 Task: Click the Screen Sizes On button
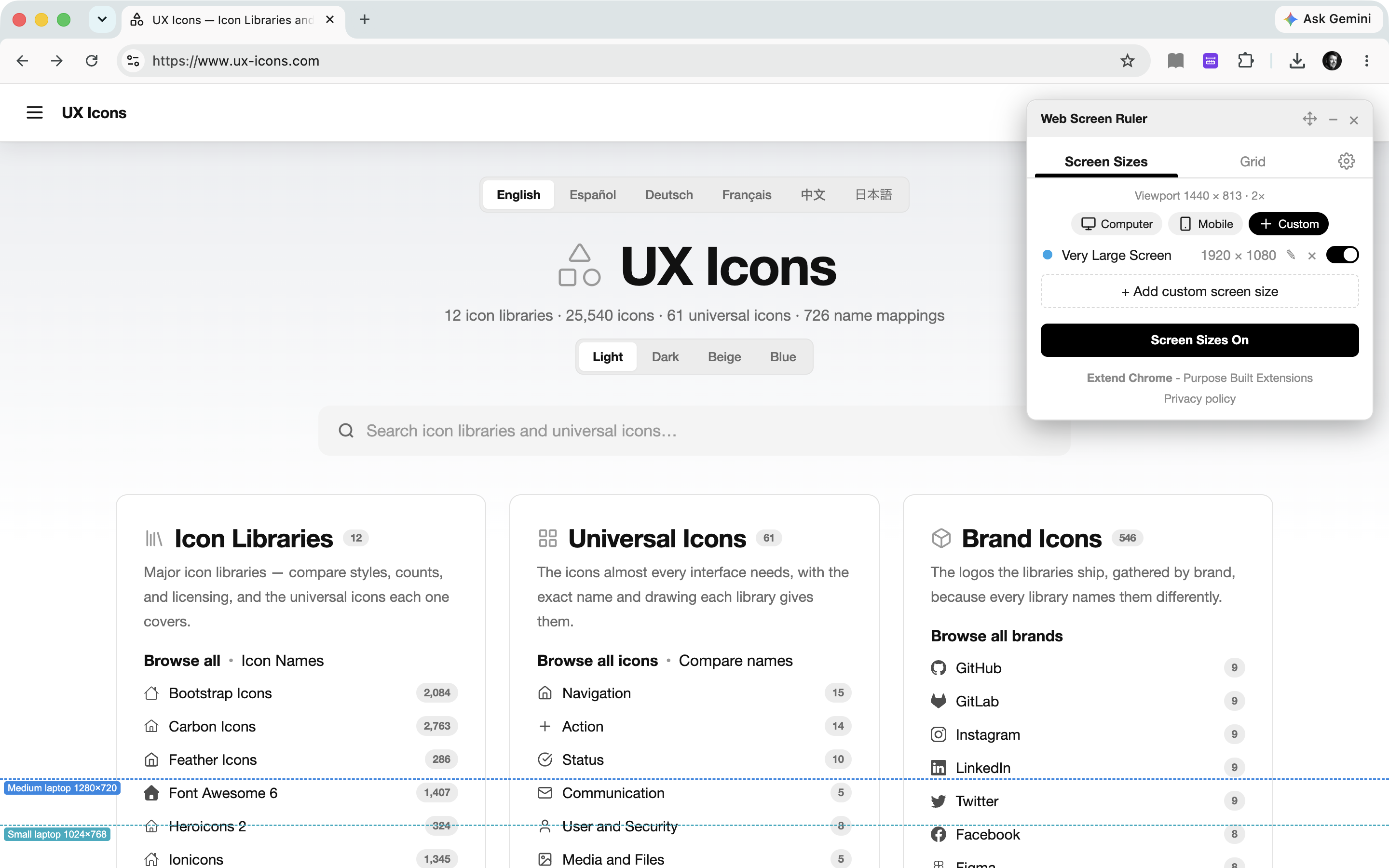(x=1199, y=340)
